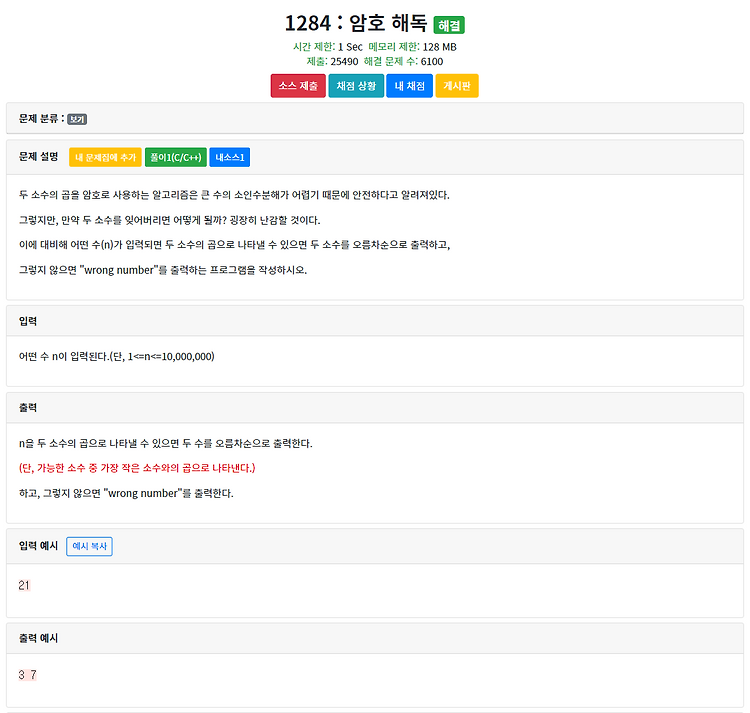Click the title 1284 : 암호 해독
750x713 pixels.
(355, 23)
